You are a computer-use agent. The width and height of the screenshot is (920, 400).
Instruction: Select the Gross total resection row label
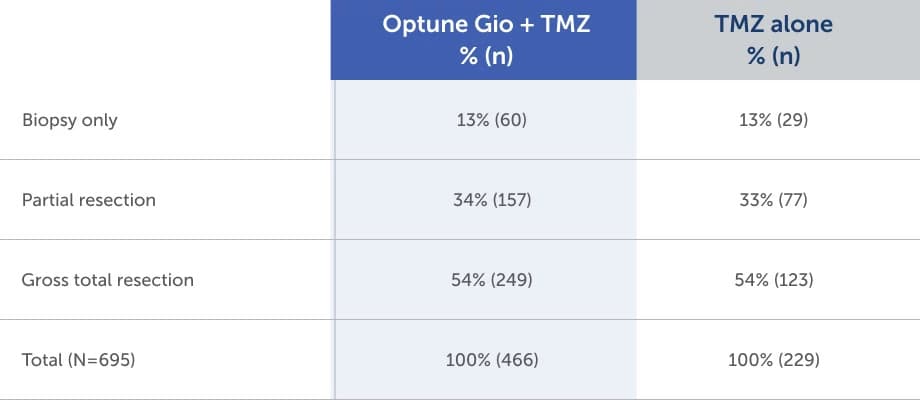108,280
